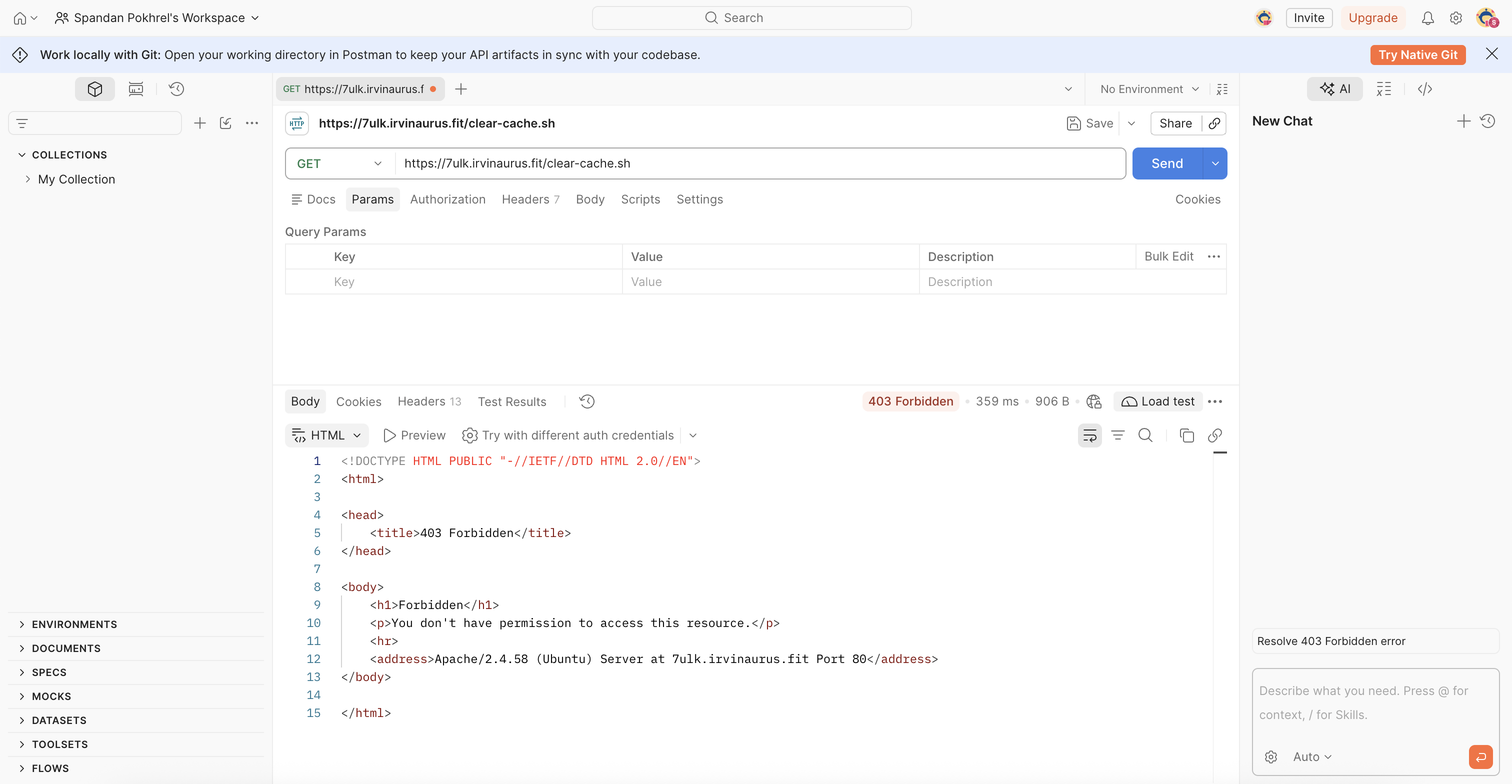Expand the MOCKS section
This screenshot has height=784, width=1512.
pos(21,696)
